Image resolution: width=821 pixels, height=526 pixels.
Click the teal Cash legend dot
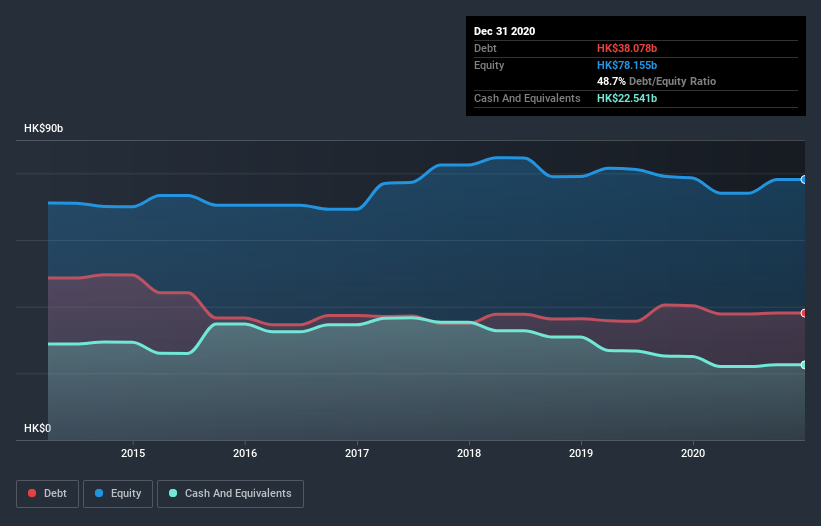coord(173,493)
